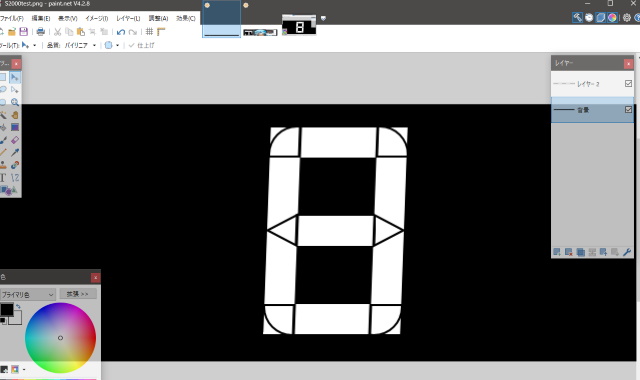
Task: Select the Clone Stamp tool
Action: coord(3,165)
